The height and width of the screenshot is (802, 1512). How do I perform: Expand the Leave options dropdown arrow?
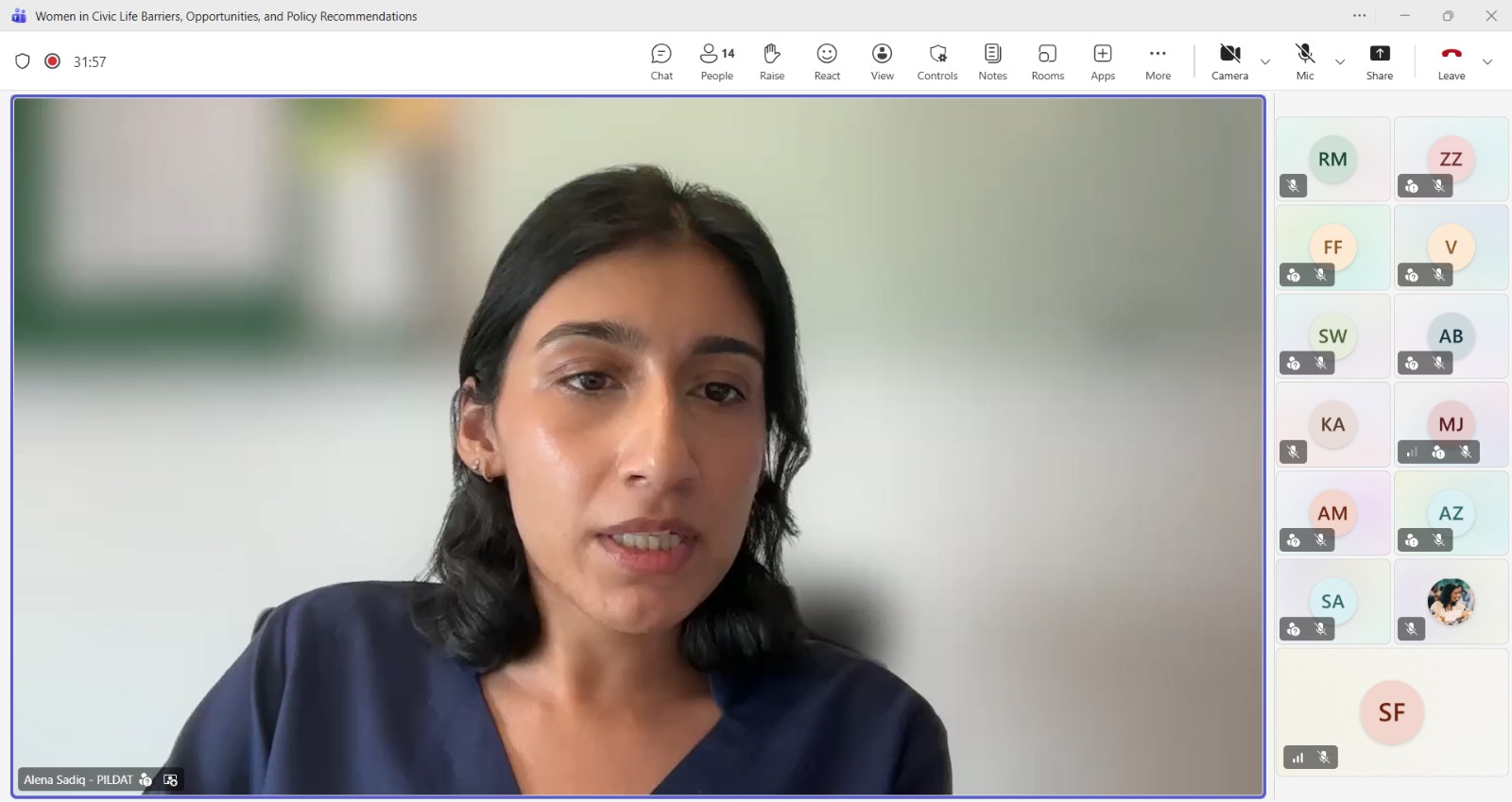click(x=1487, y=62)
